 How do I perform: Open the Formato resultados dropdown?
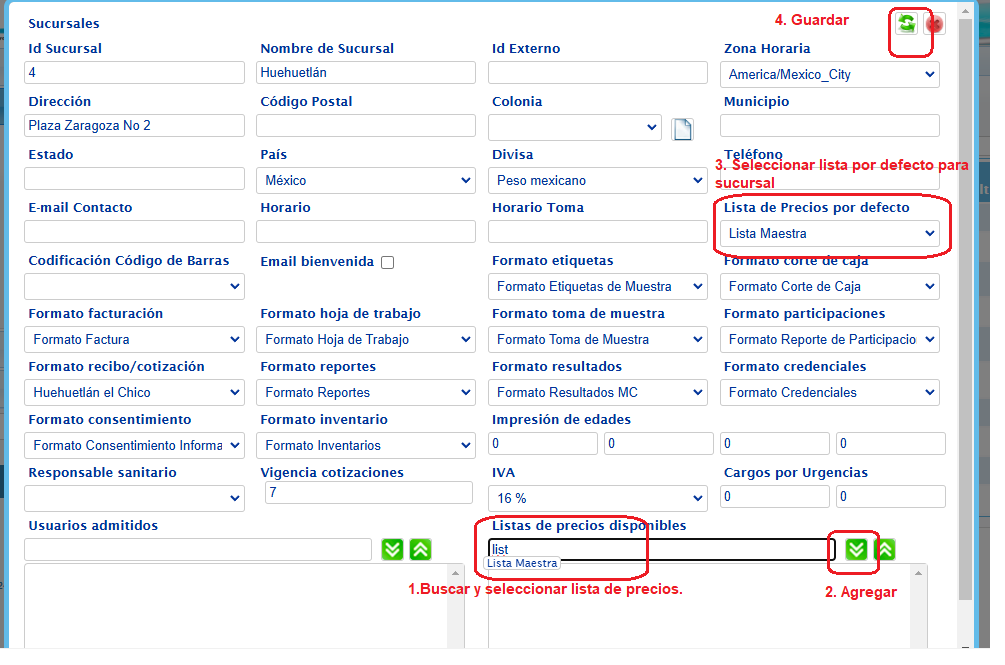click(x=597, y=392)
